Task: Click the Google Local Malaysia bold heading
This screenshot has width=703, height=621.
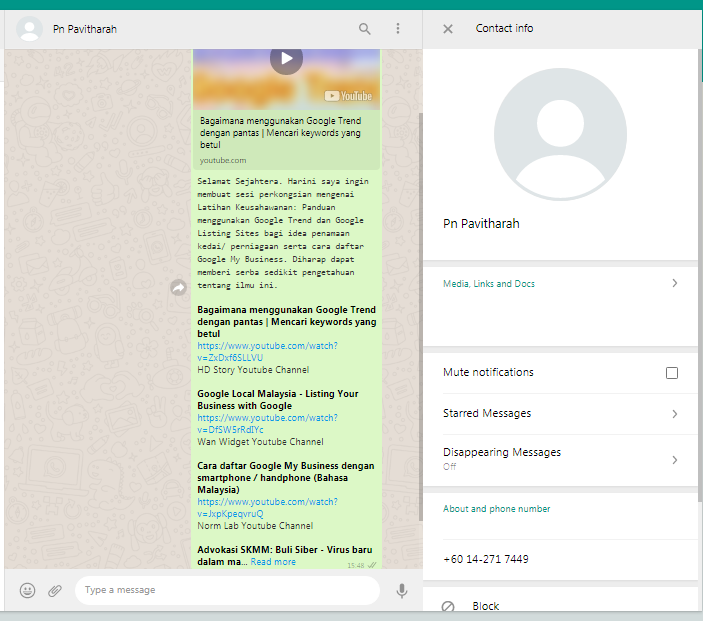Action: pos(278,400)
